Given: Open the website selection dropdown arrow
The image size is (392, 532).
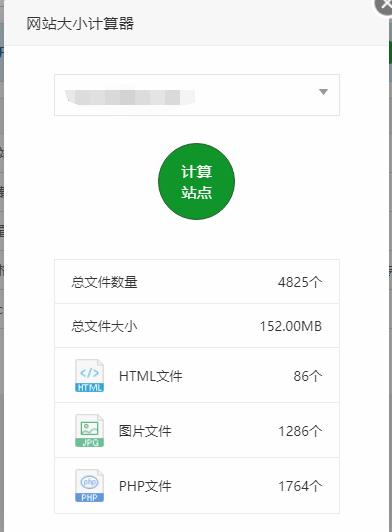Looking at the screenshot, I should (323, 92).
